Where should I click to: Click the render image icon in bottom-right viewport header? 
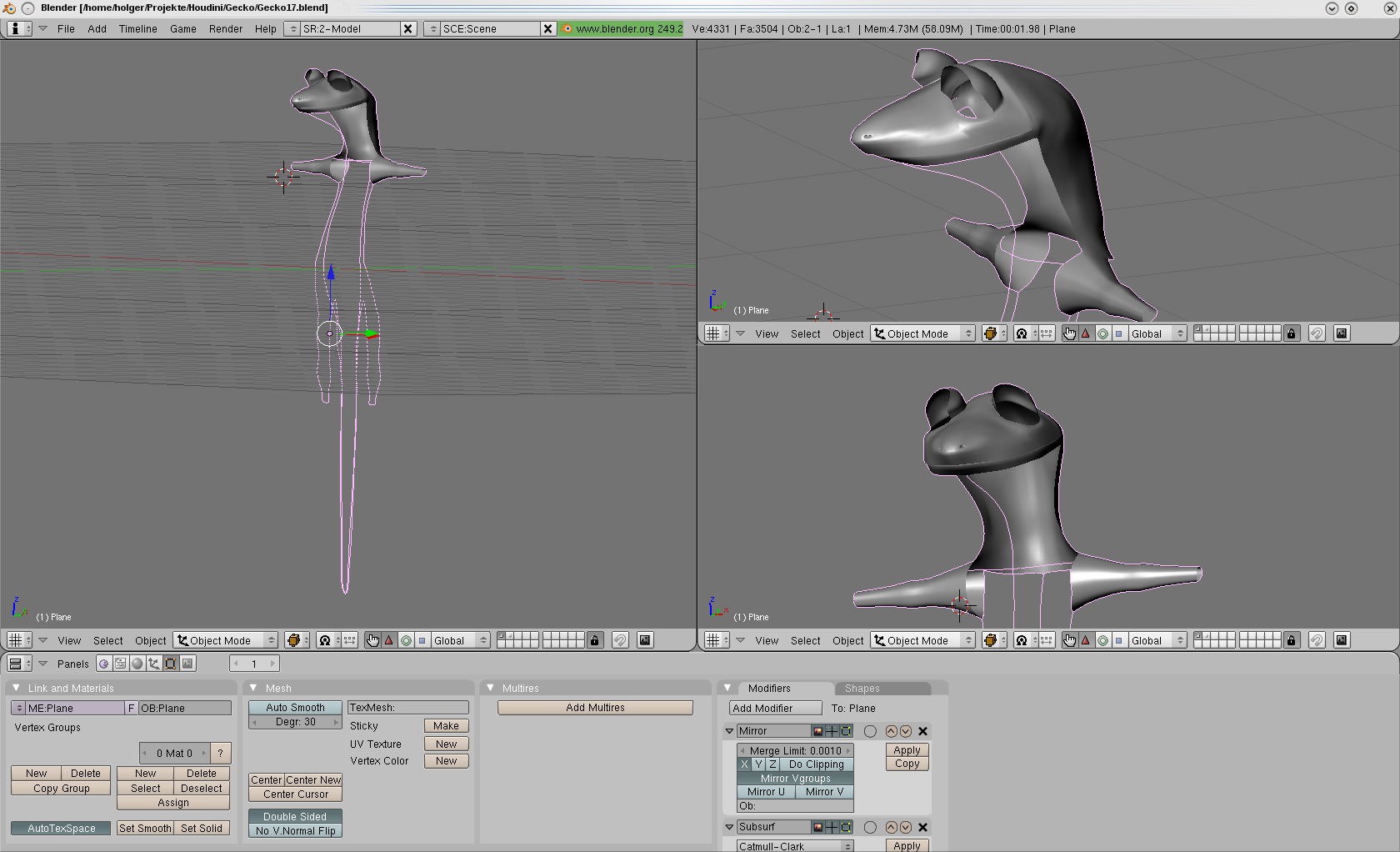point(1342,640)
